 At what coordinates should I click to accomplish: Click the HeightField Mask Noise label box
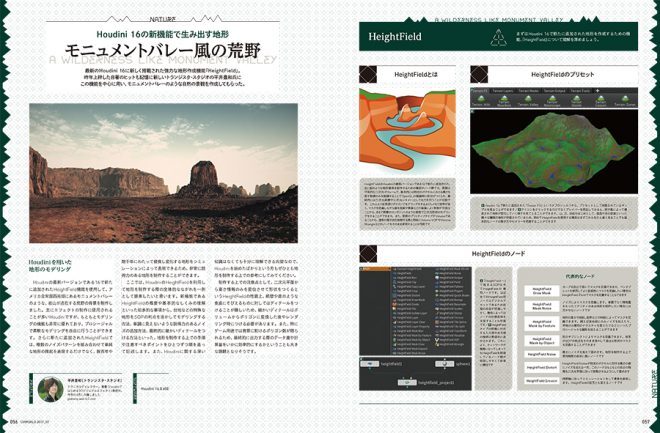pyautogui.click(x=542, y=306)
